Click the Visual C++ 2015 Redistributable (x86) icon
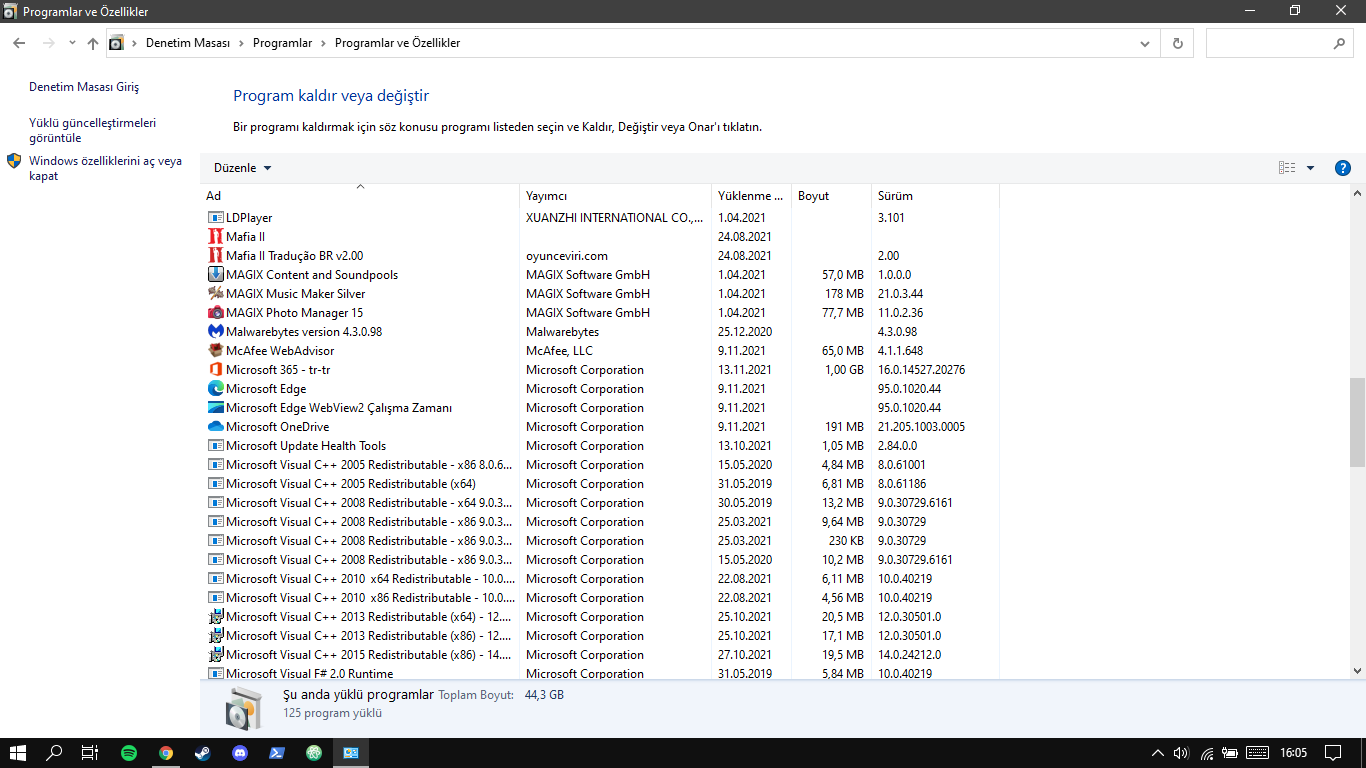This screenshot has height=768, width=1366. (215, 654)
